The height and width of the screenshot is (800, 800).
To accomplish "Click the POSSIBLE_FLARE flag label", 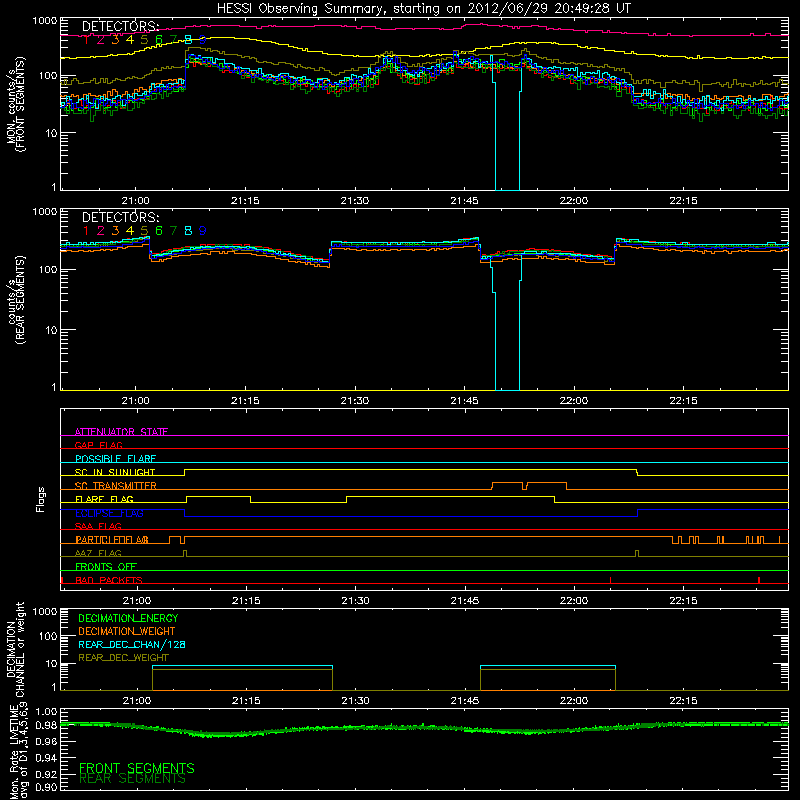I will click(x=115, y=459).
